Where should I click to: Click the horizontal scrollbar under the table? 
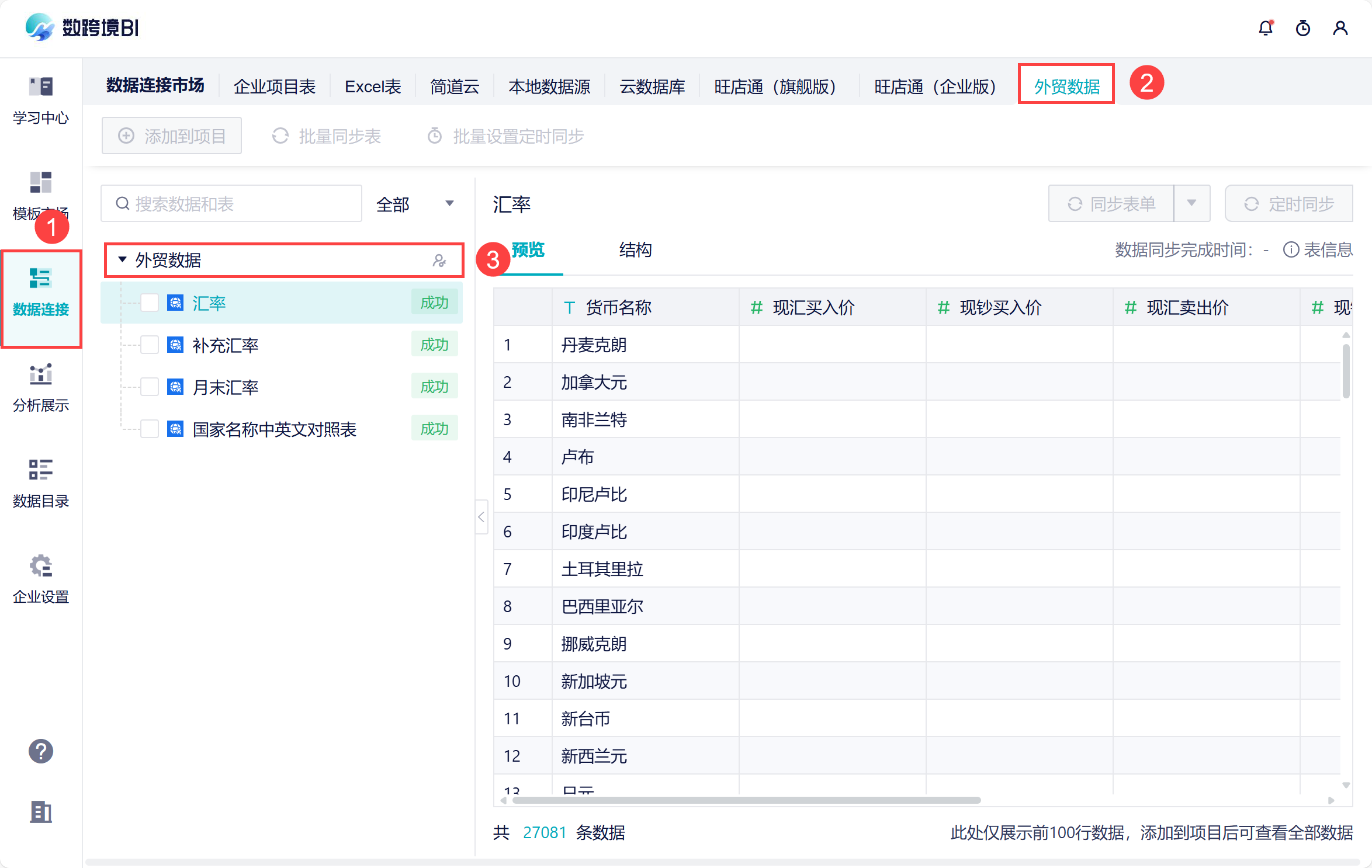(x=746, y=800)
